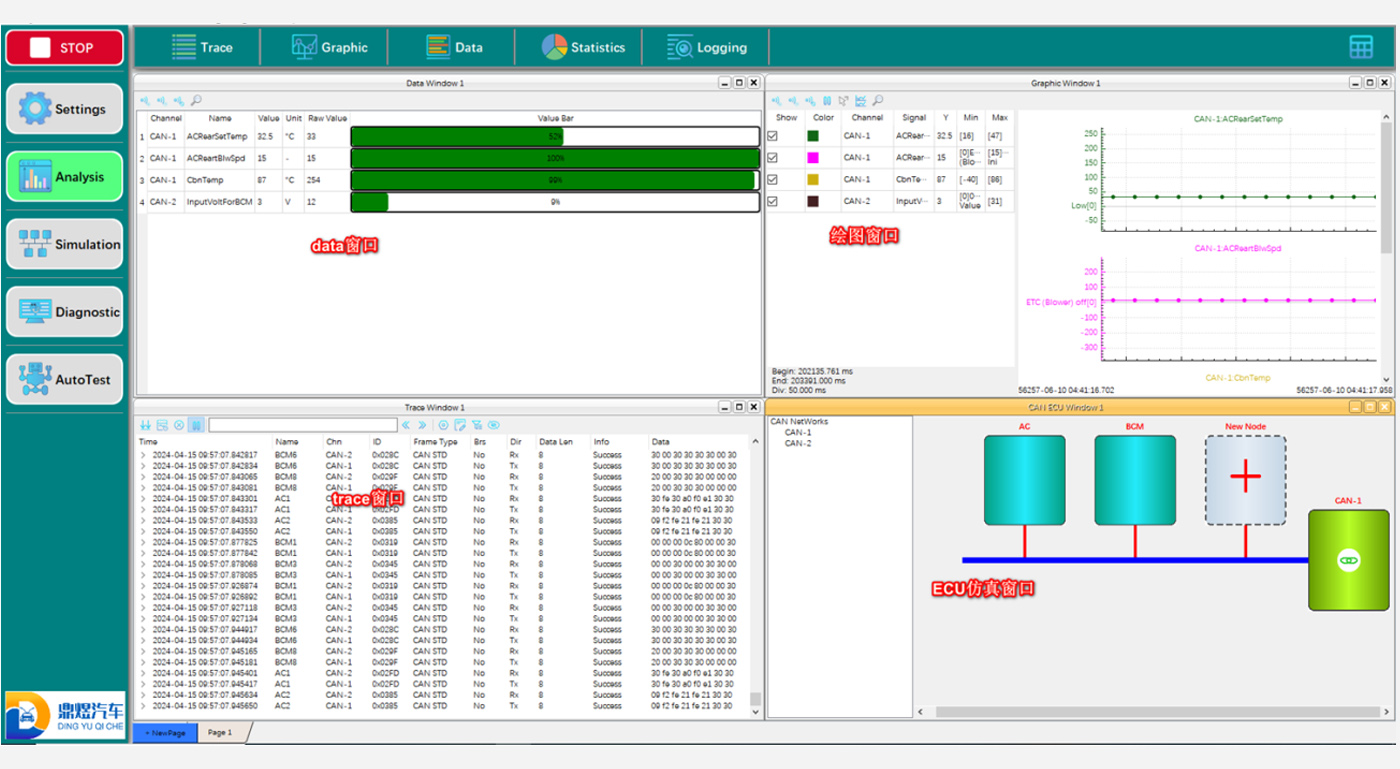Expand the first BCM6 trace row
Screen dimensions: 1400x769
(142, 455)
